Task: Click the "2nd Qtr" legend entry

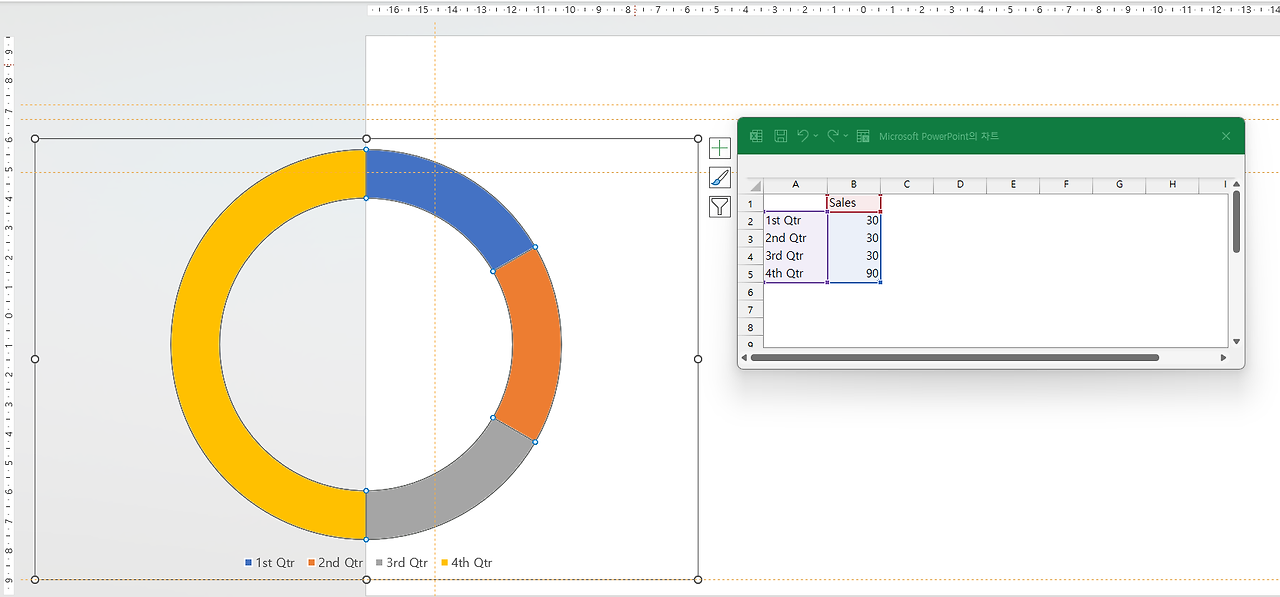Action: [335, 563]
